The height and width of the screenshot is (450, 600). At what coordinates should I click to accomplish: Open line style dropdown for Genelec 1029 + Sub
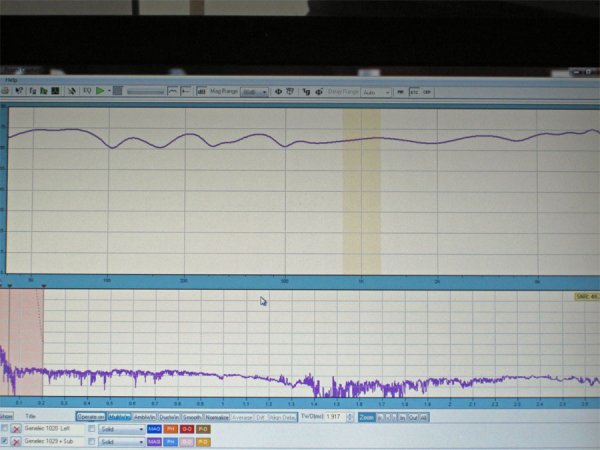coord(121,440)
